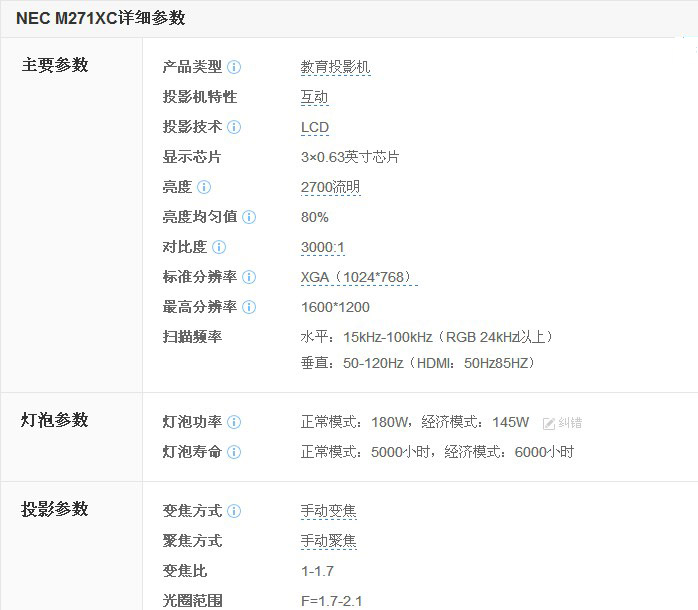This screenshot has width=698, height=610.
Task: Click the 互动 feature link
Action: 314,97
